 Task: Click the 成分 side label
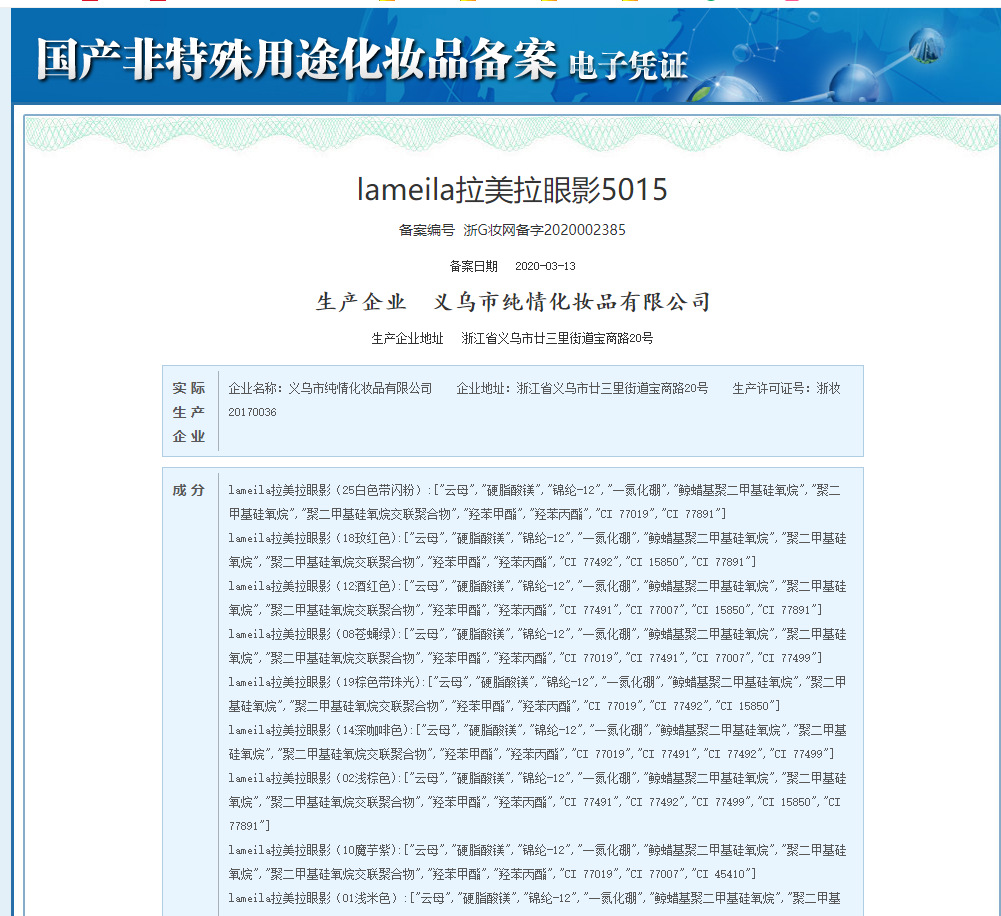click(189, 490)
